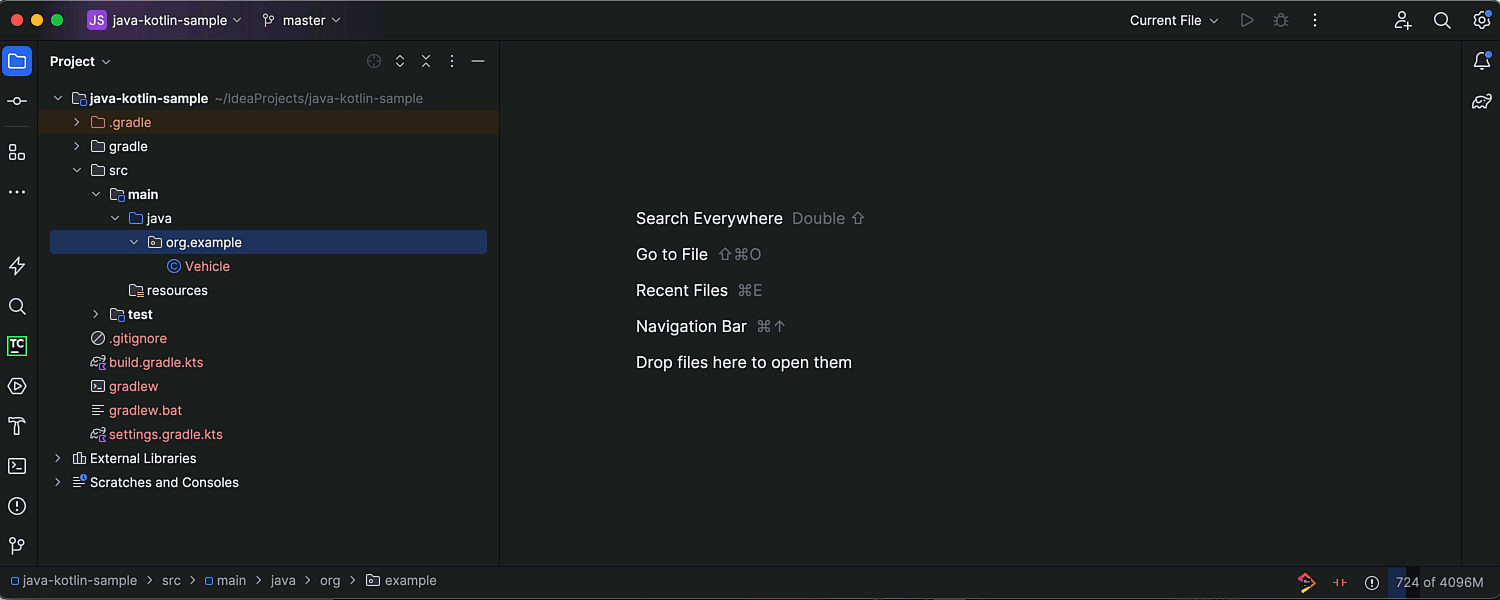
Task: Click the src breadcrumb in navigation bar
Action: [x=171, y=581]
